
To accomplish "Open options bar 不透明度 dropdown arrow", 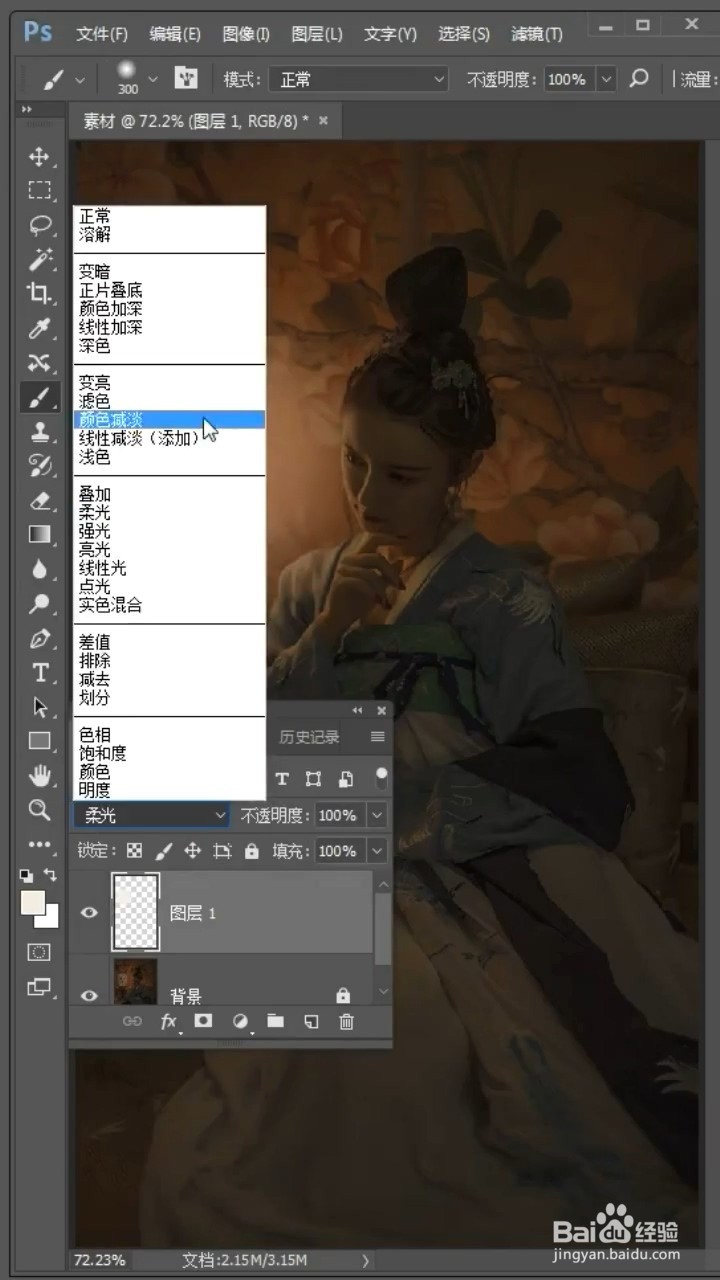I will point(606,79).
